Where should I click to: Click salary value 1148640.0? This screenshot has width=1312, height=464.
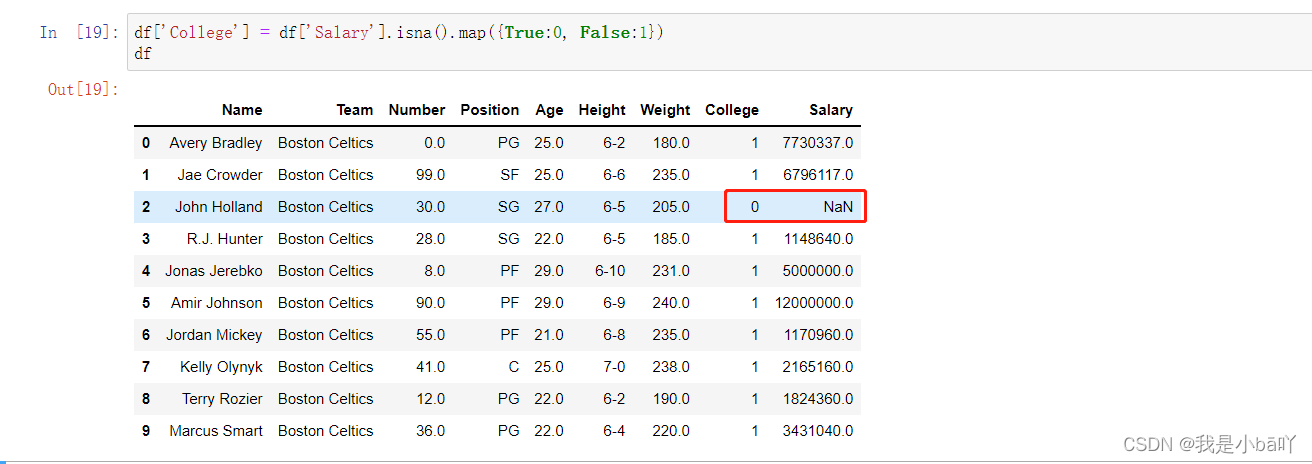(x=818, y=239)
